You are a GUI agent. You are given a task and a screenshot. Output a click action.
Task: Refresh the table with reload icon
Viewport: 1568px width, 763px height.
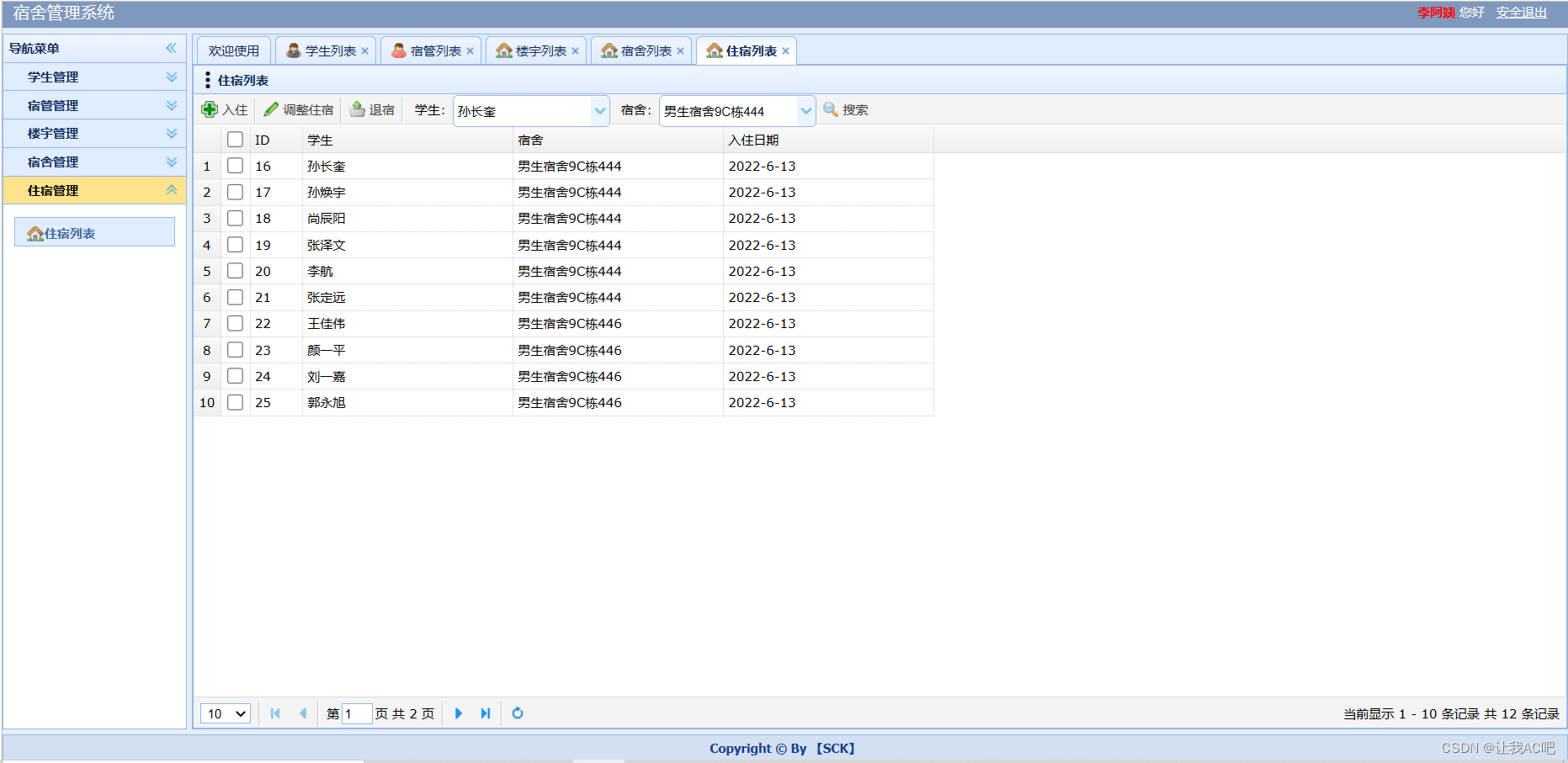click(518, 713)
